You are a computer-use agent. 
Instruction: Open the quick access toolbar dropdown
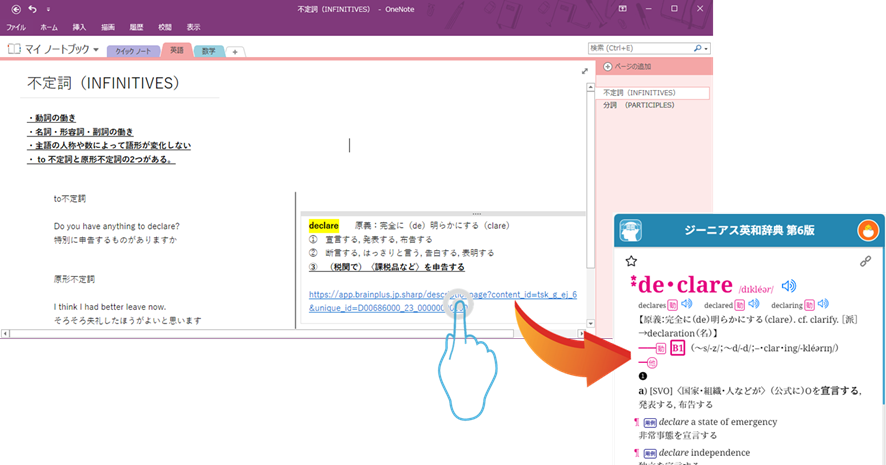point(48,10)
